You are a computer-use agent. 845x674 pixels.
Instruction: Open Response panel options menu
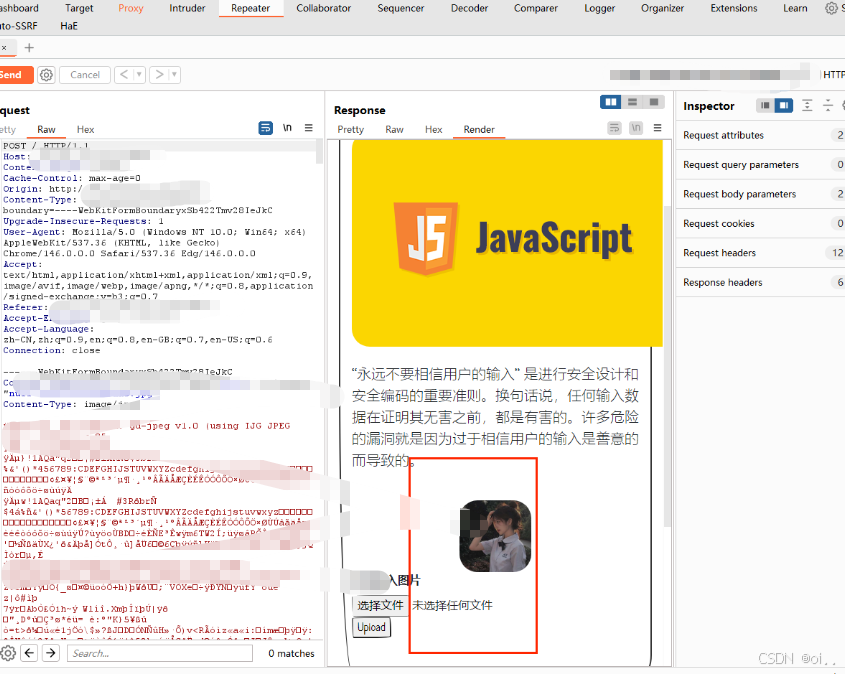[x=657, y=128]
